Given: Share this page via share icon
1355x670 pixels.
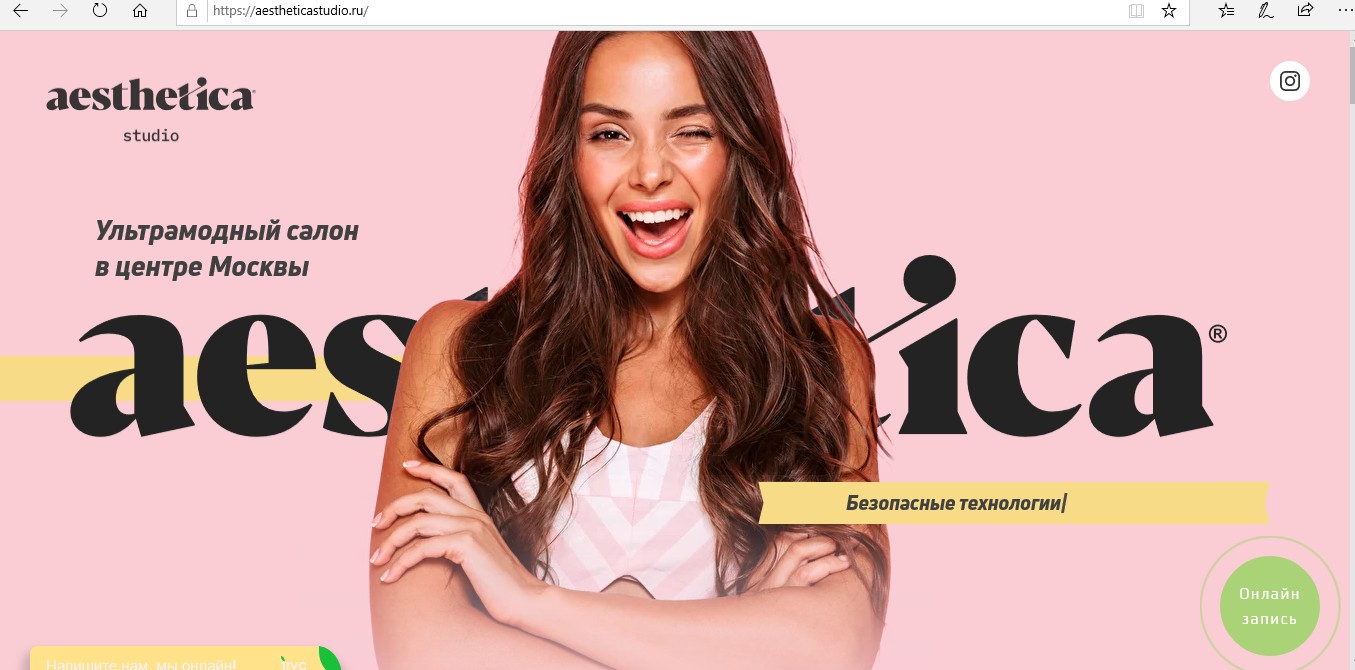Looking at the screenshot, I should pos(1305,11).
